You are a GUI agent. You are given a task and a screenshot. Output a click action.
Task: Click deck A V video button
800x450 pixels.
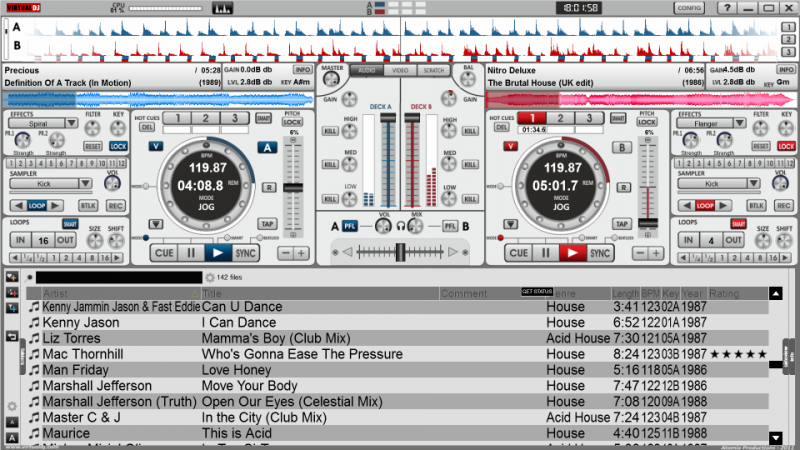[156, 146]
